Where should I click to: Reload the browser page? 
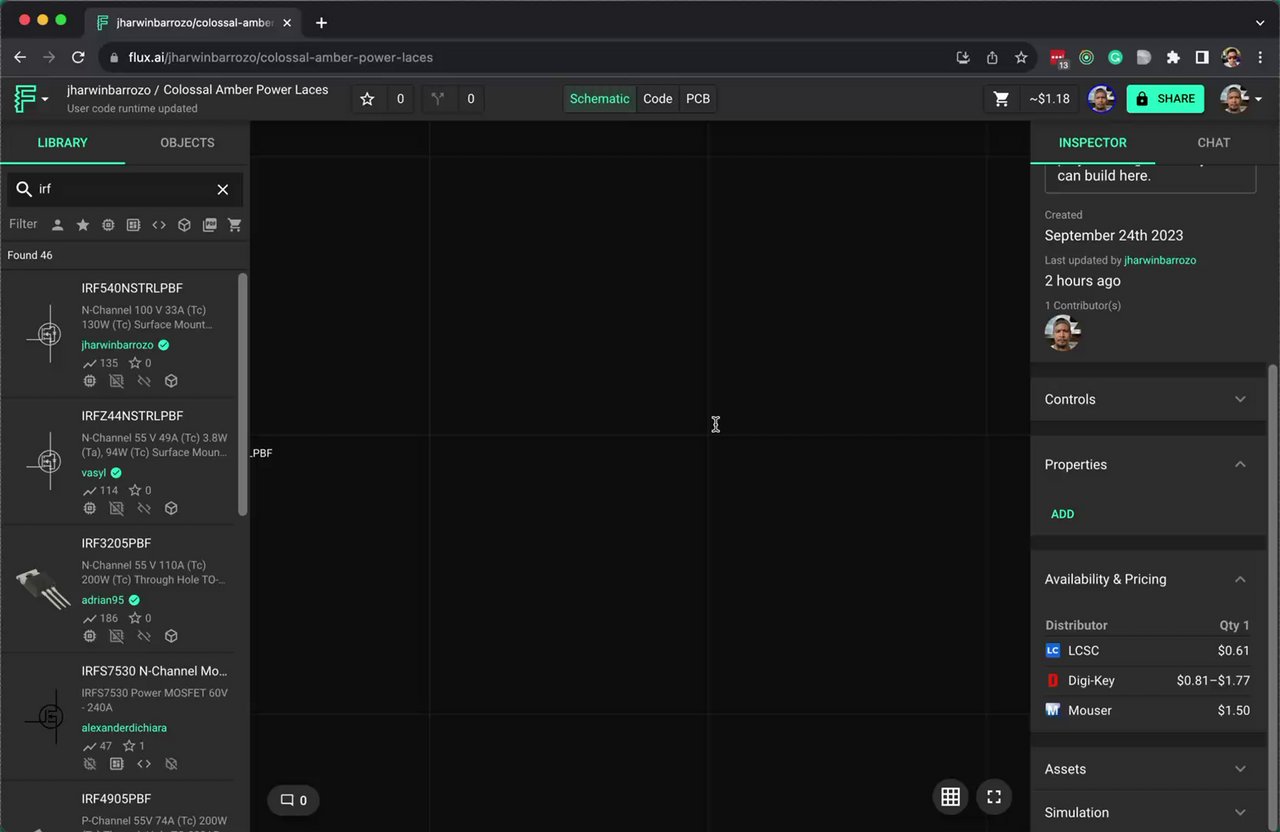(x=78, y=58)
